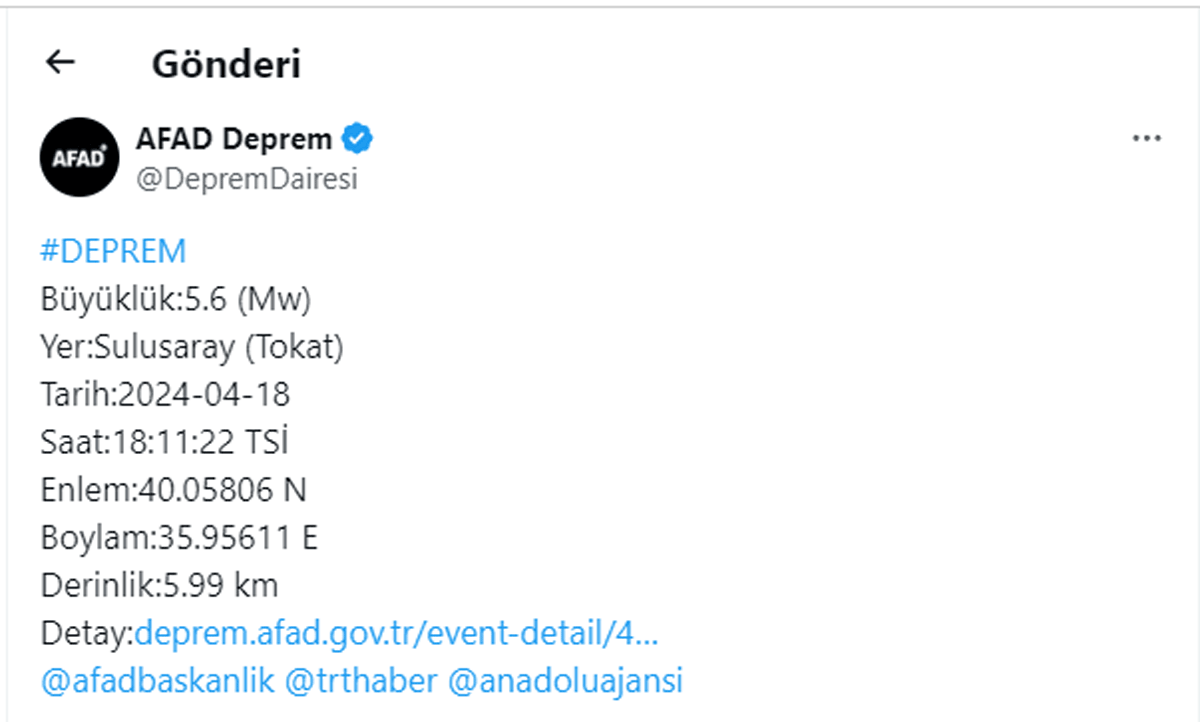Click the blue verified badge
The image size is (1200, 722).
357,138
